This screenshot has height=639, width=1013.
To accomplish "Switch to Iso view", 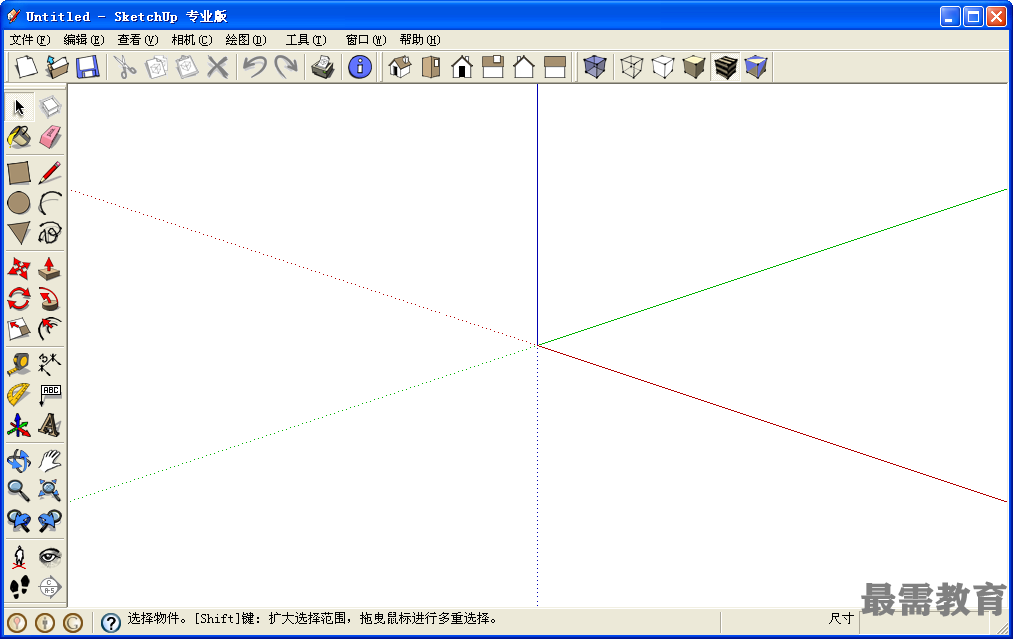I will click(x=400, y=67).
